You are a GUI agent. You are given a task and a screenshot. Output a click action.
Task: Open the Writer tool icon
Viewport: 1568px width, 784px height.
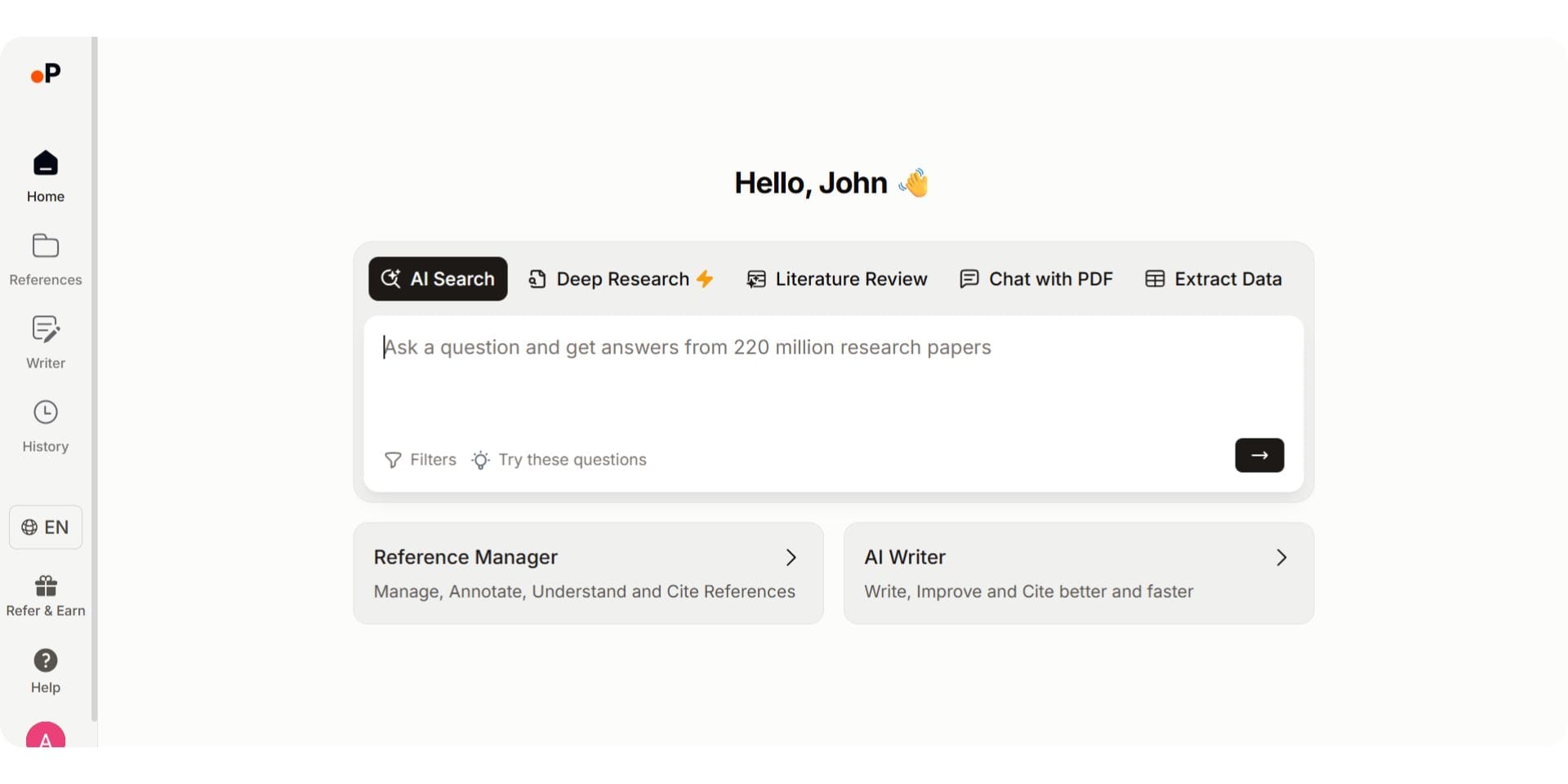46,329
